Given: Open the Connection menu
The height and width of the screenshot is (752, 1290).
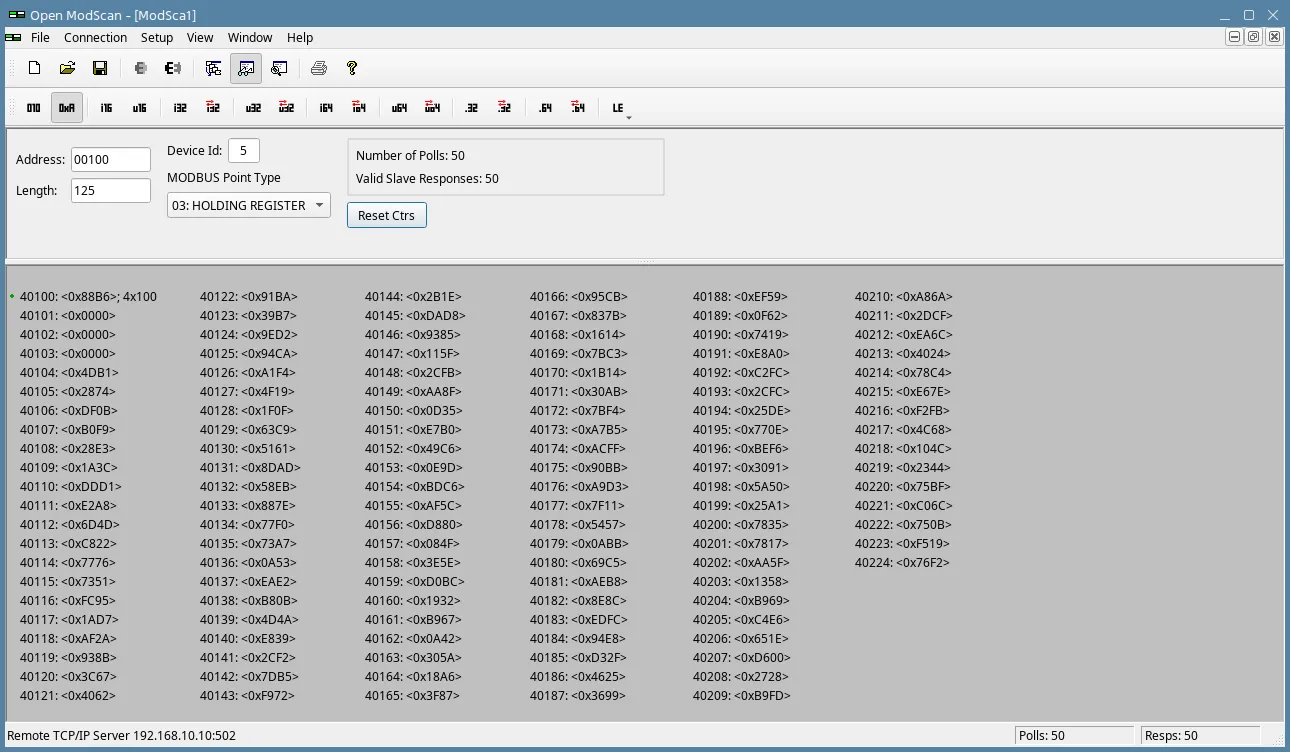Looking at the screenshot, I should [95, 37].
